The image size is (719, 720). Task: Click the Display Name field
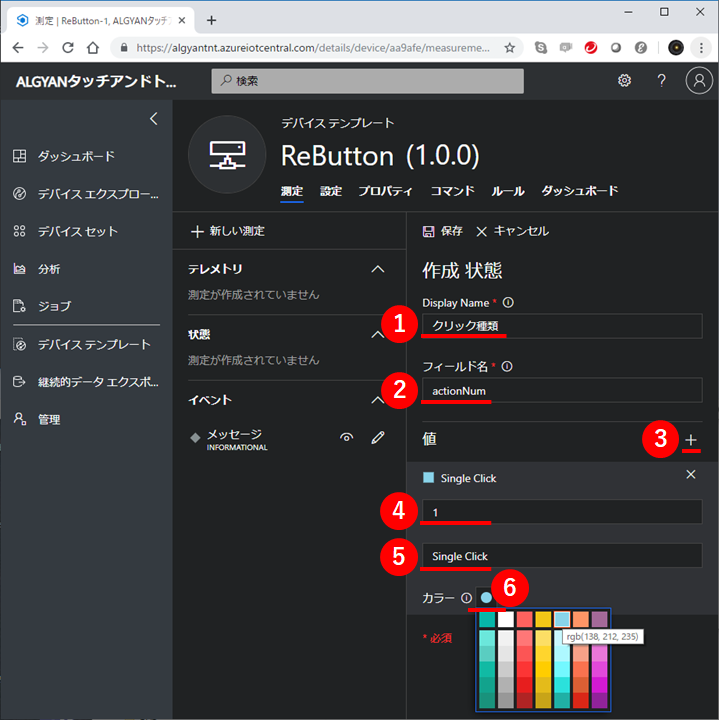[562, 326]
